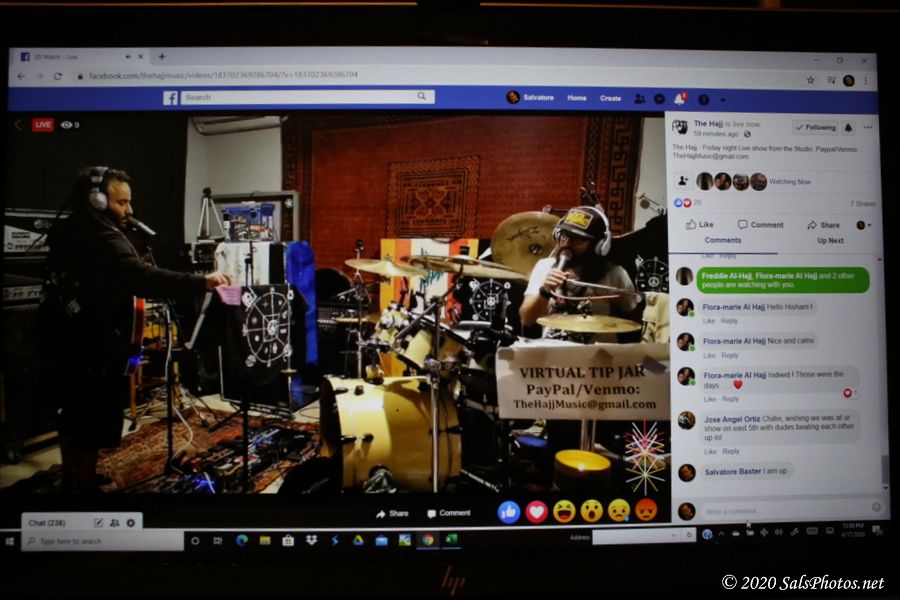Open the three-dot post options menu
This screenshot has width=900, height=600.
(x=868, y=127)
